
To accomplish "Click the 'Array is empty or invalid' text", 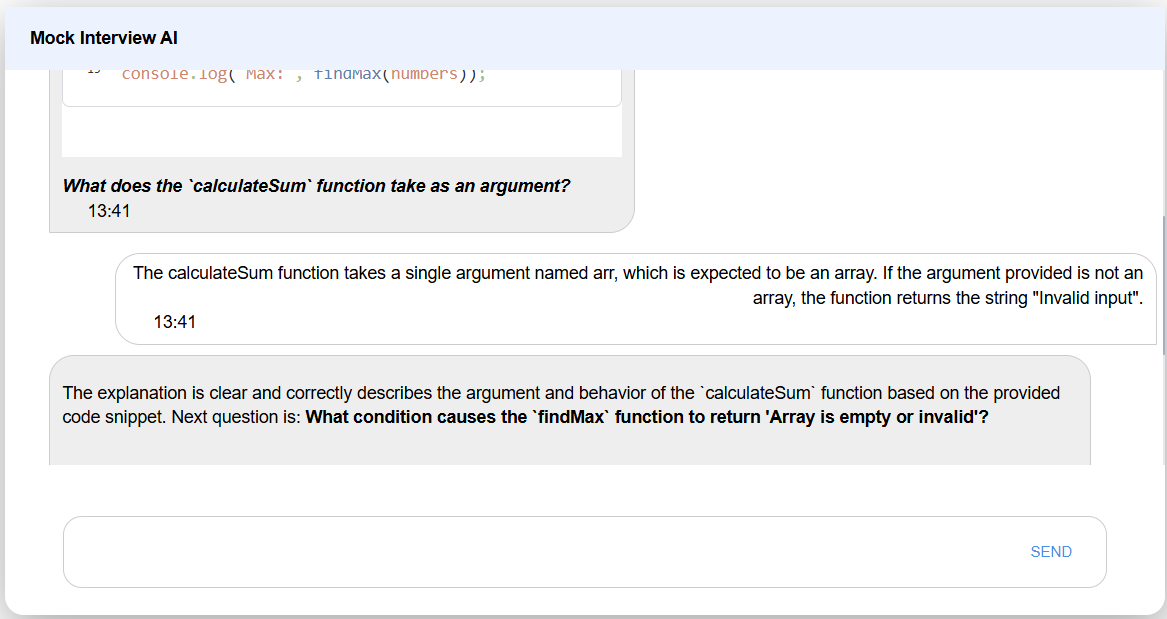I will (x=871, y=418).
